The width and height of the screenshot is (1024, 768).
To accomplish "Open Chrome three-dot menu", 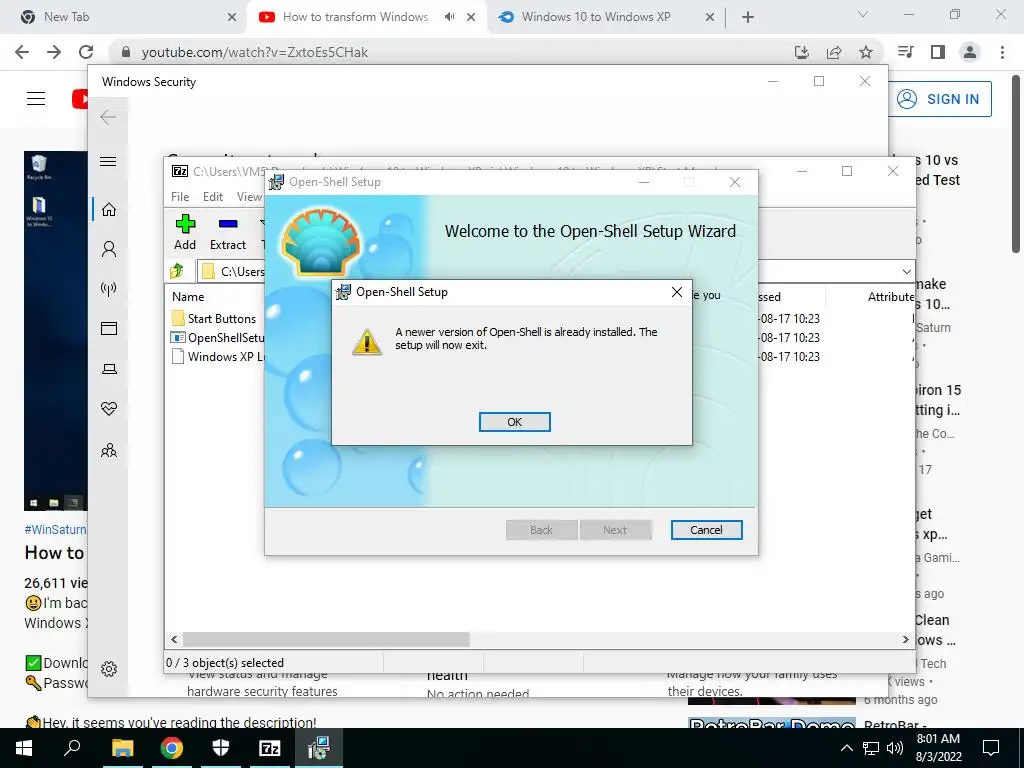I will point(1002,52).
